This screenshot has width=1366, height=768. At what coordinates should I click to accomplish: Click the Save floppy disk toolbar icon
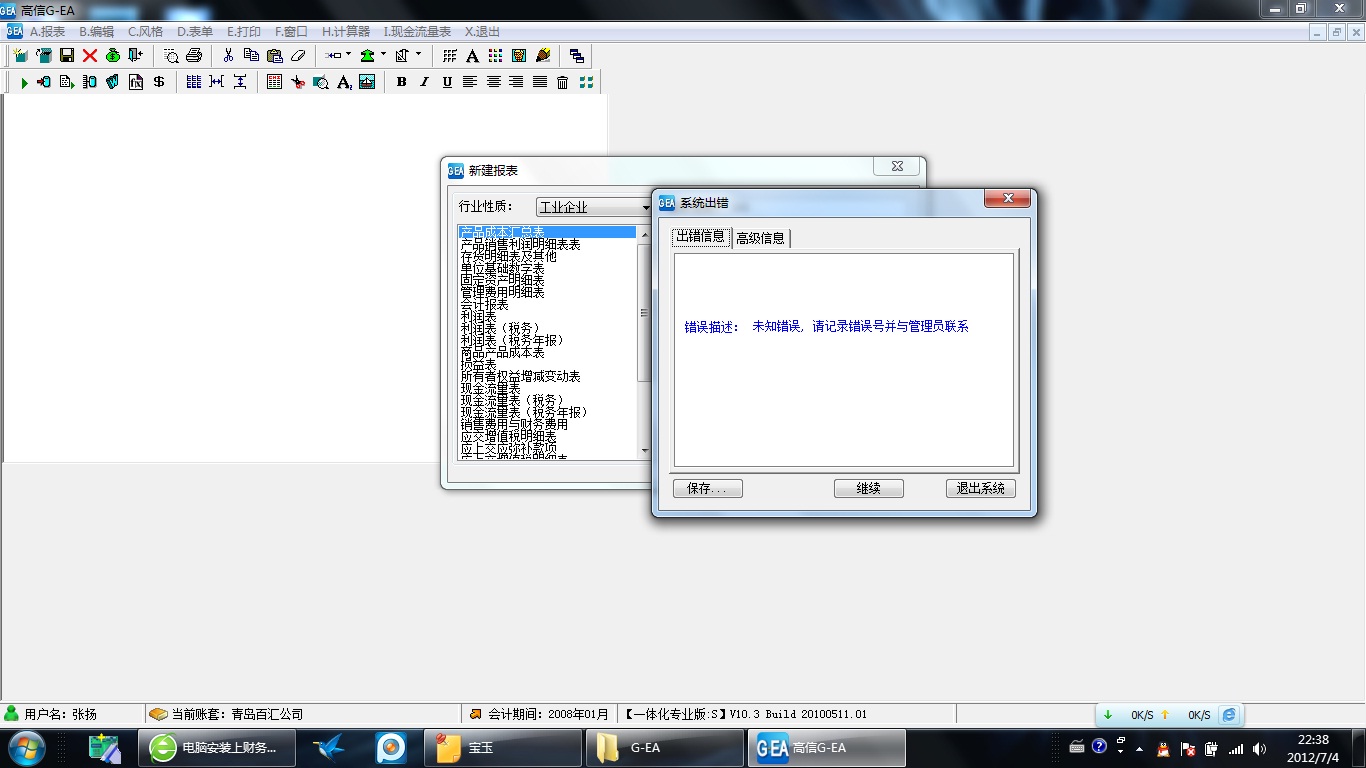[67, 56]
